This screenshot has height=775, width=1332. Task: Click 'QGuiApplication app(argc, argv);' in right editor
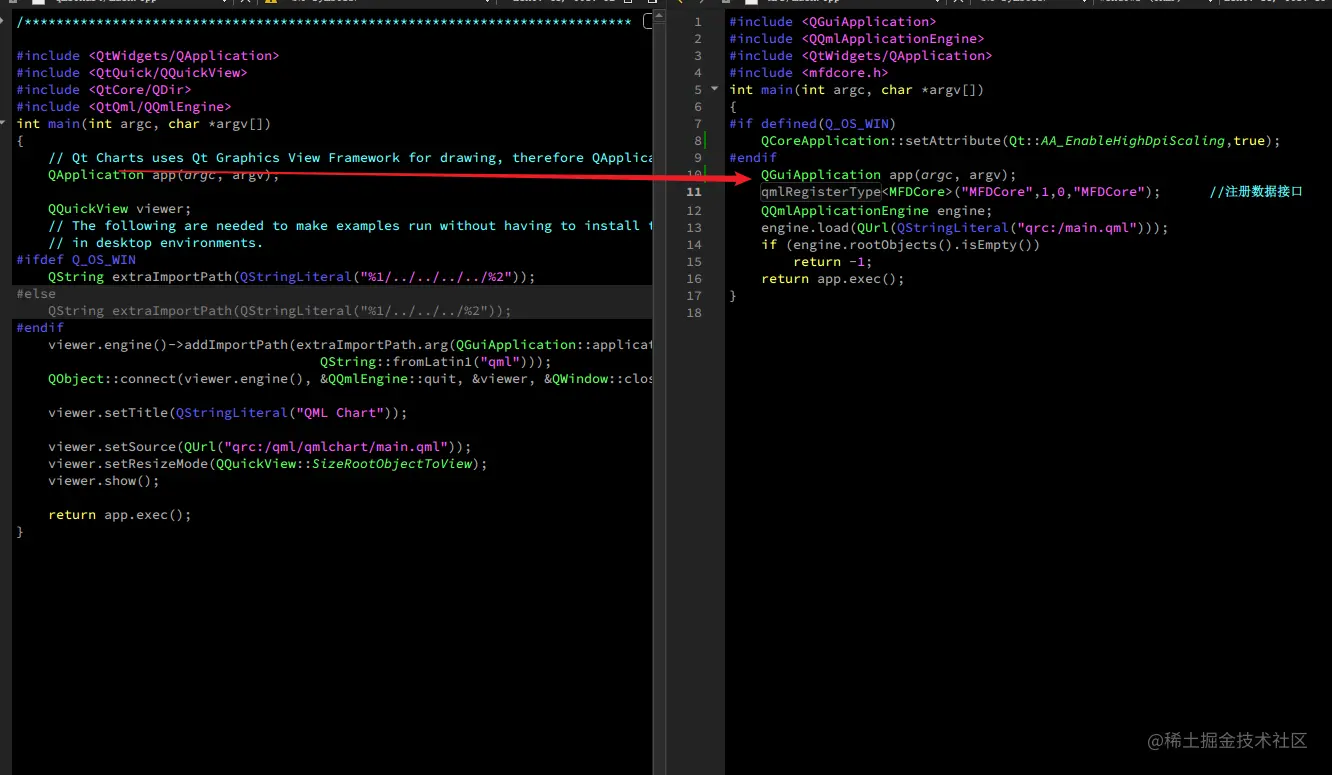(x=889, y=175)
